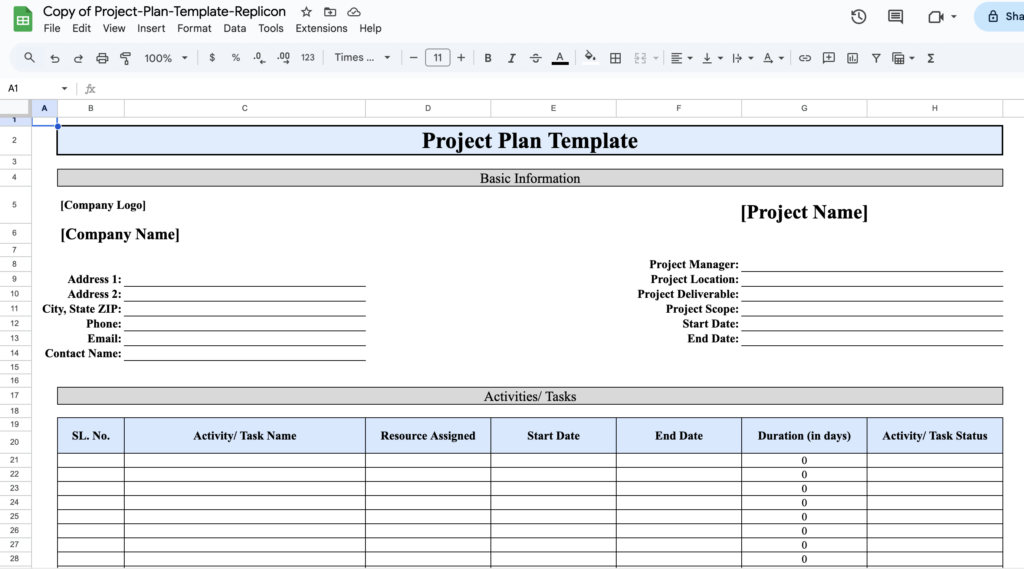Open the version history clock icon

coord(859,17)
